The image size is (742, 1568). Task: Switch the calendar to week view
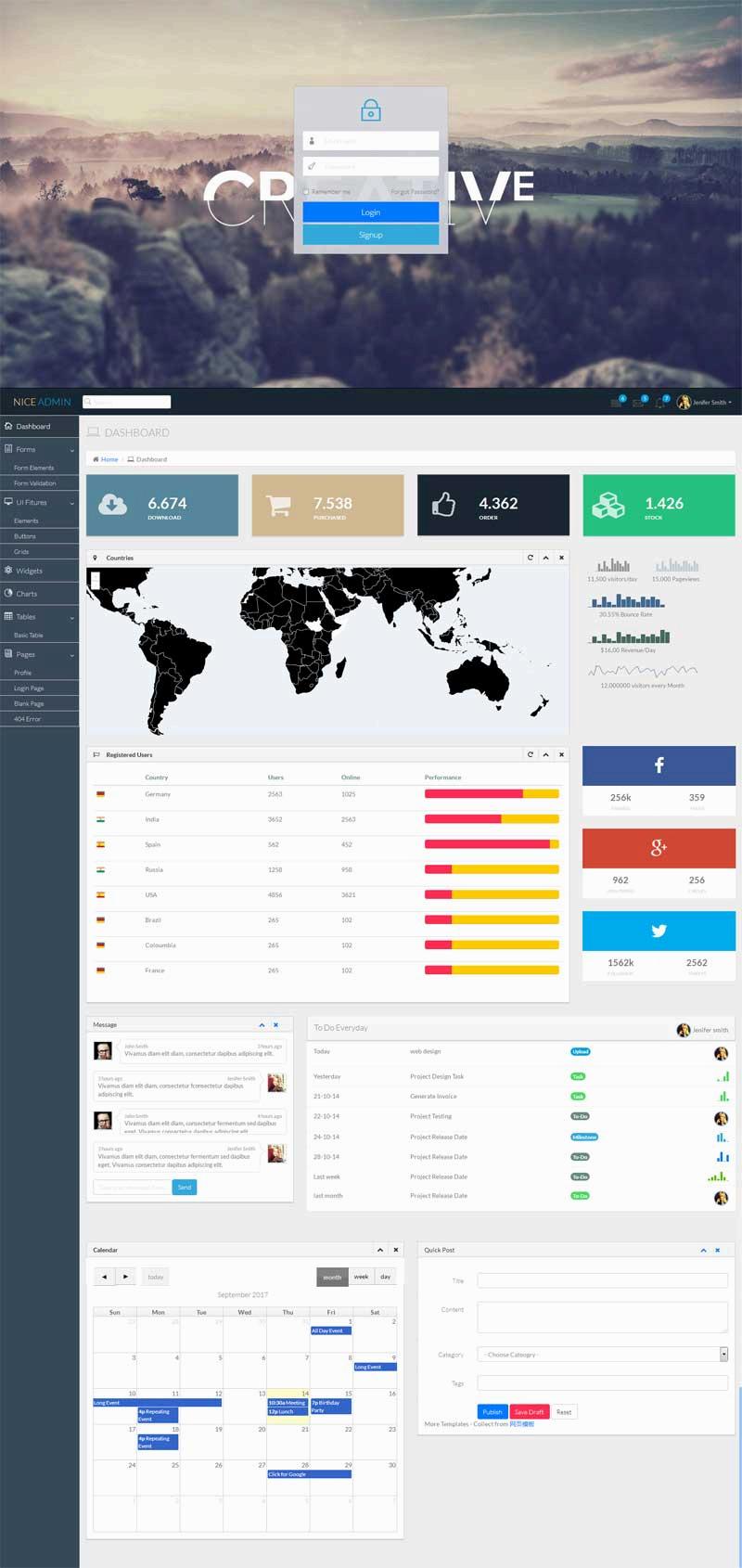coord(361,1277)
